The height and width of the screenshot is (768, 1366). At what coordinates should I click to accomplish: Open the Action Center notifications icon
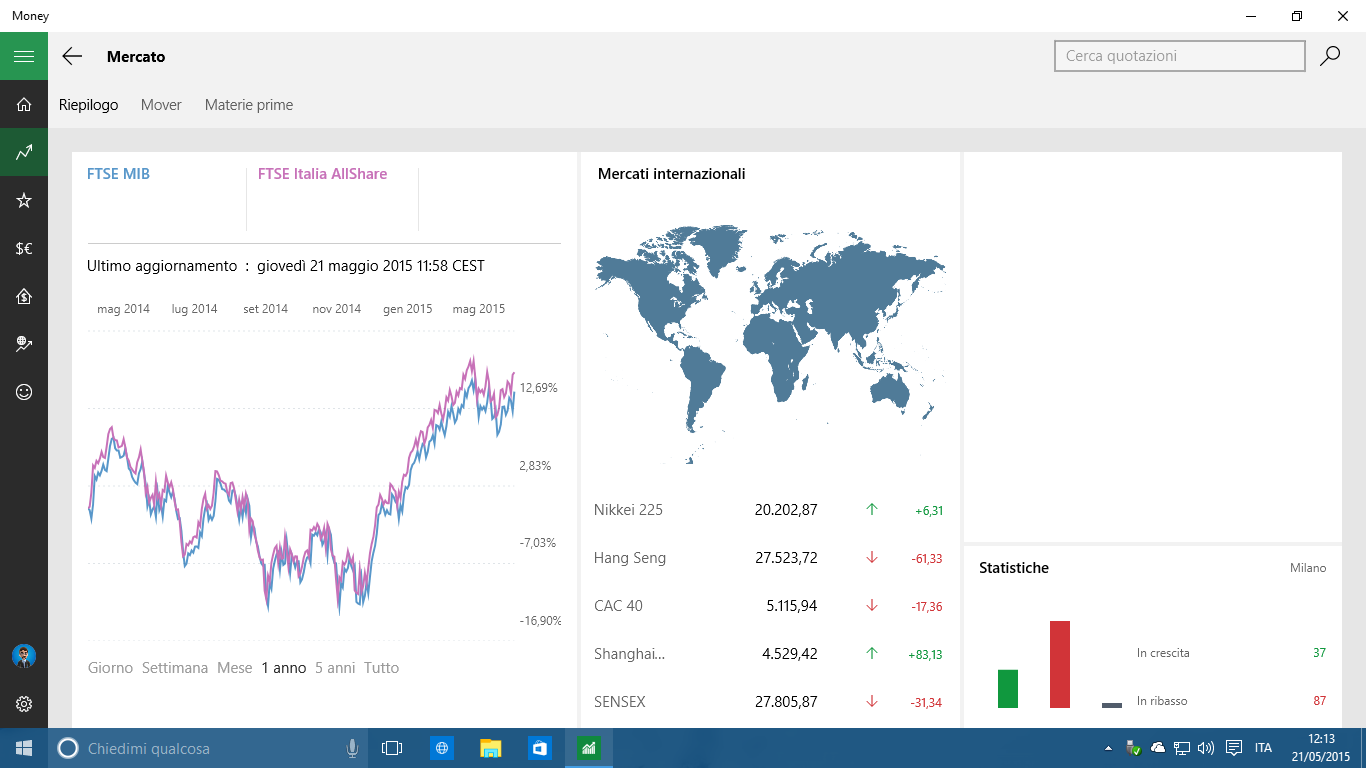pos(1234,748)
